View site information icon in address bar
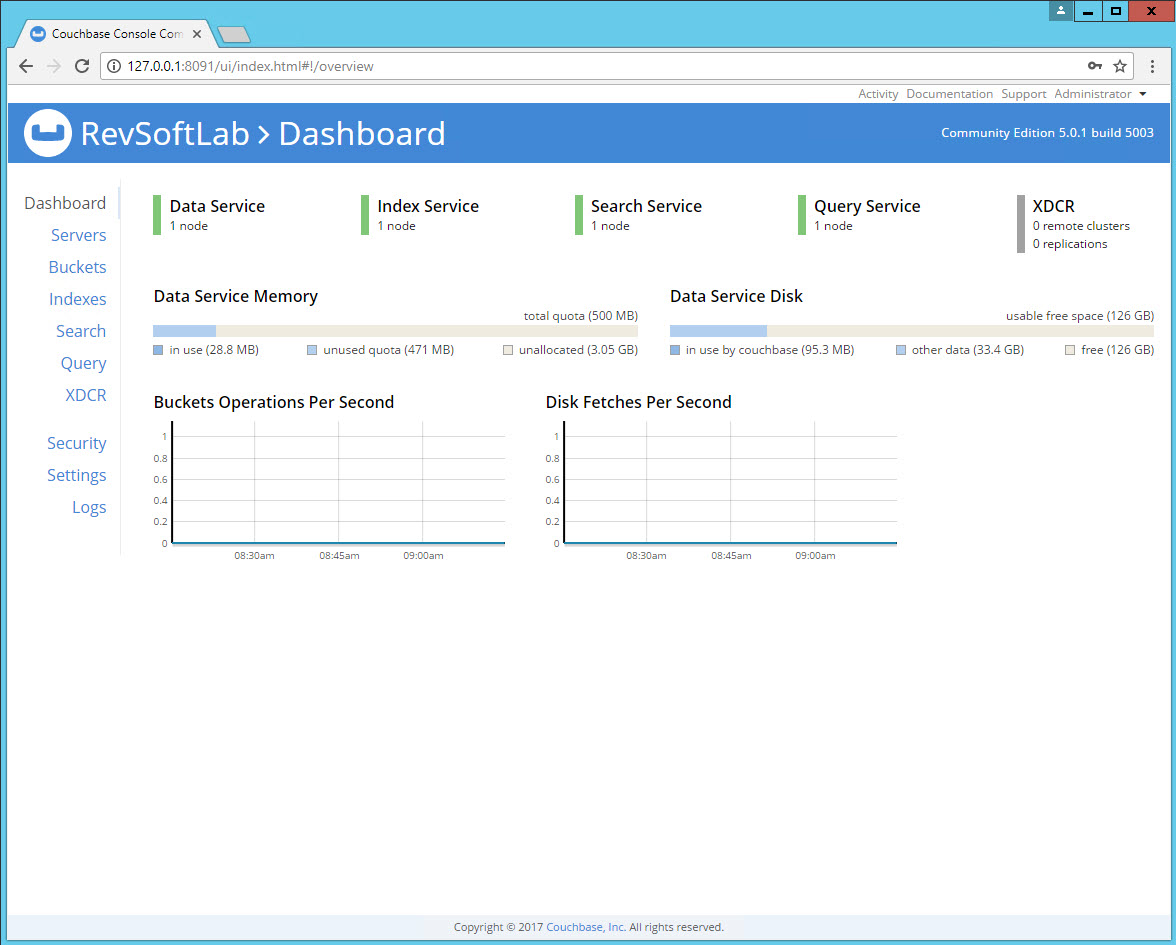Screen dimensions: 1176x945 [x=113, y=66]
